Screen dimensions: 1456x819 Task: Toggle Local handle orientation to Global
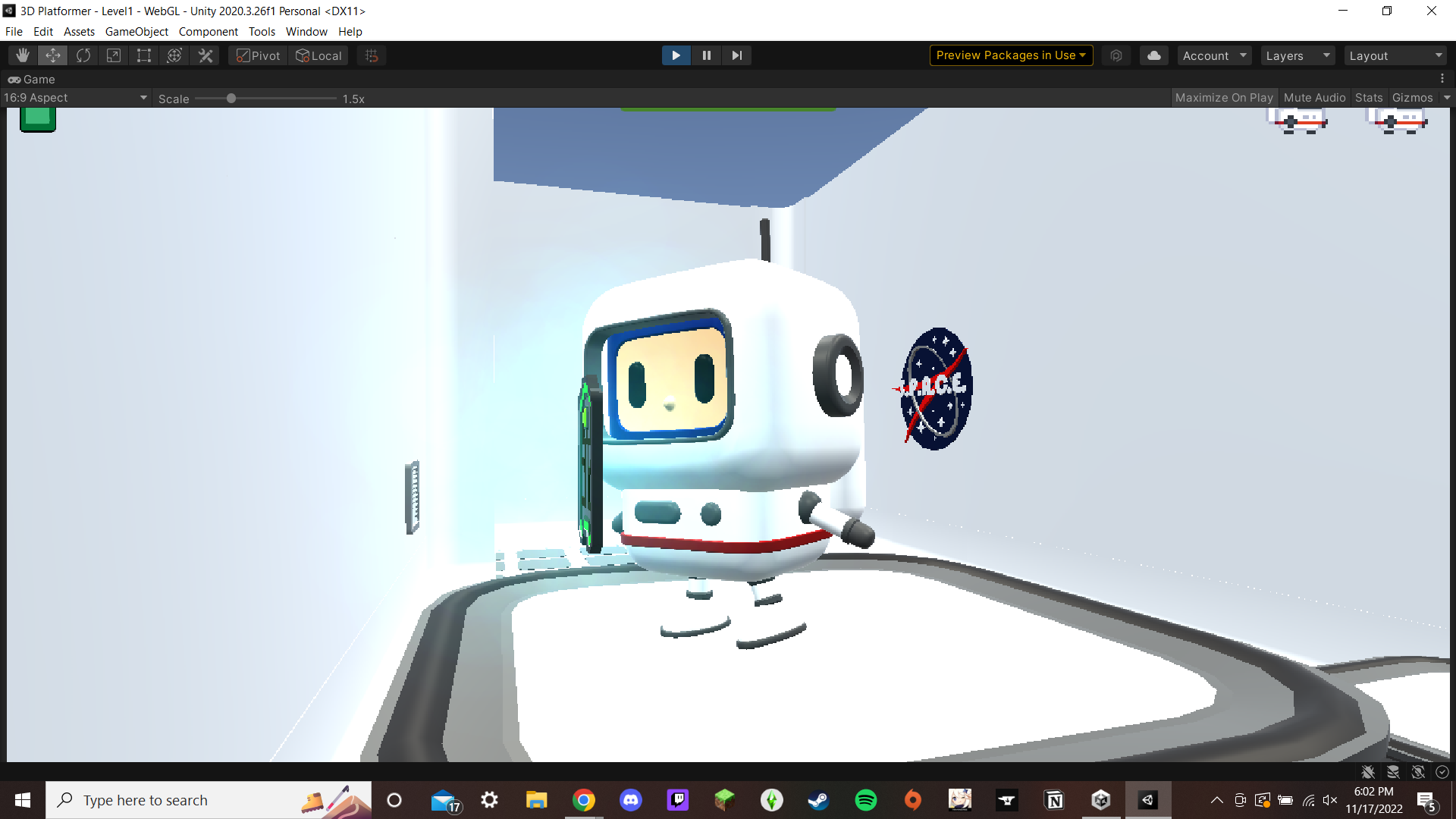pos(318,55)
